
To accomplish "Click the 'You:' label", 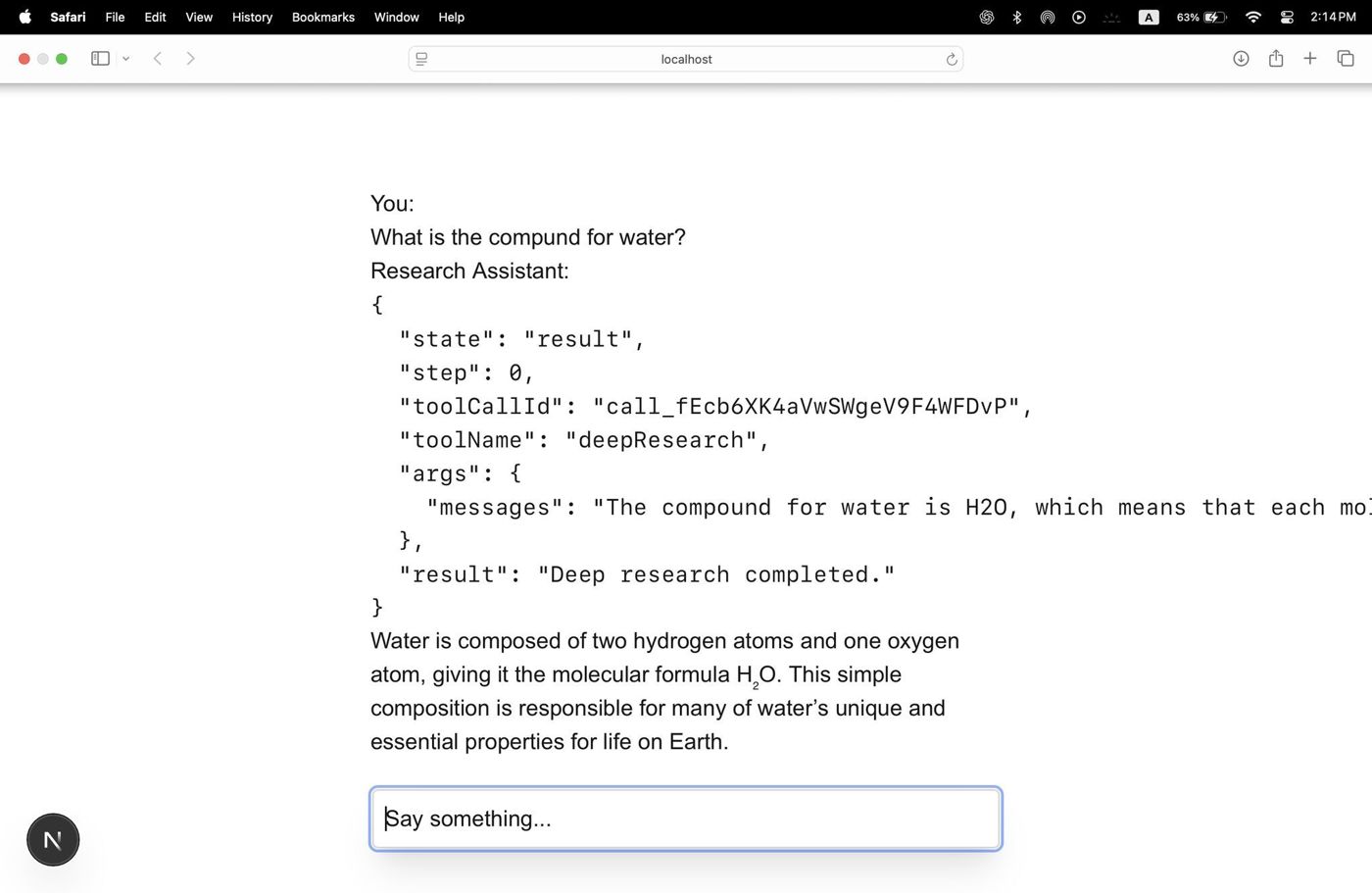I will (392, 204).
